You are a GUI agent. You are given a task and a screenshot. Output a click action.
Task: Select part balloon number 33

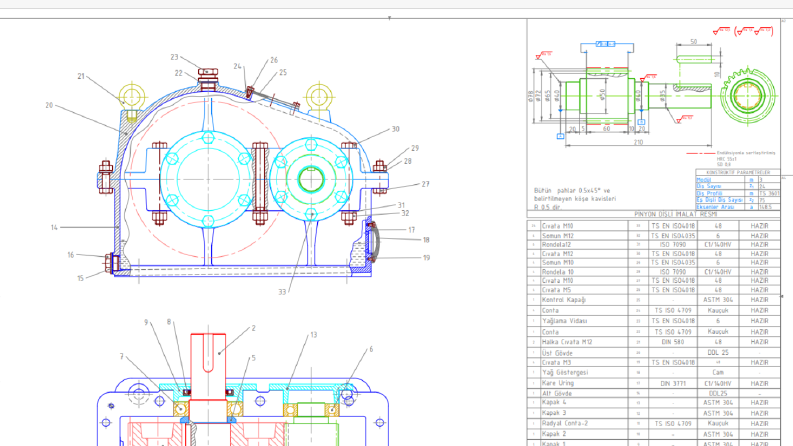(x=282, y=292)
